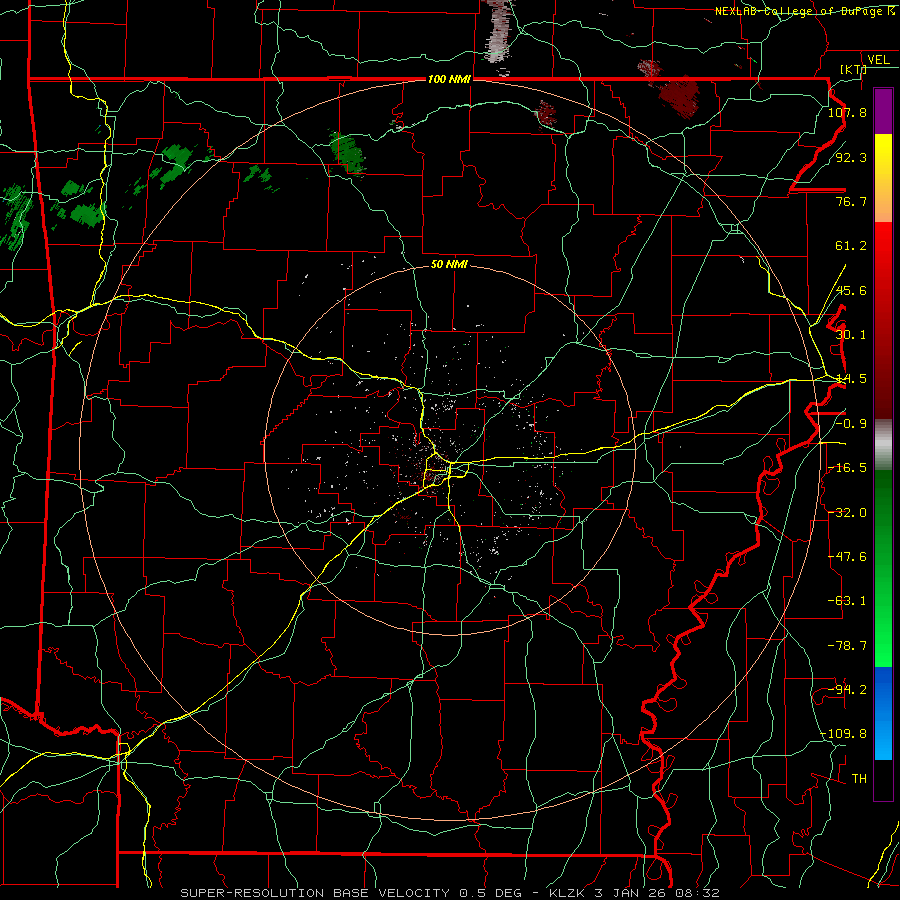
Task: Click the purple top segment of velocity color bar
Action: point(883,111)
